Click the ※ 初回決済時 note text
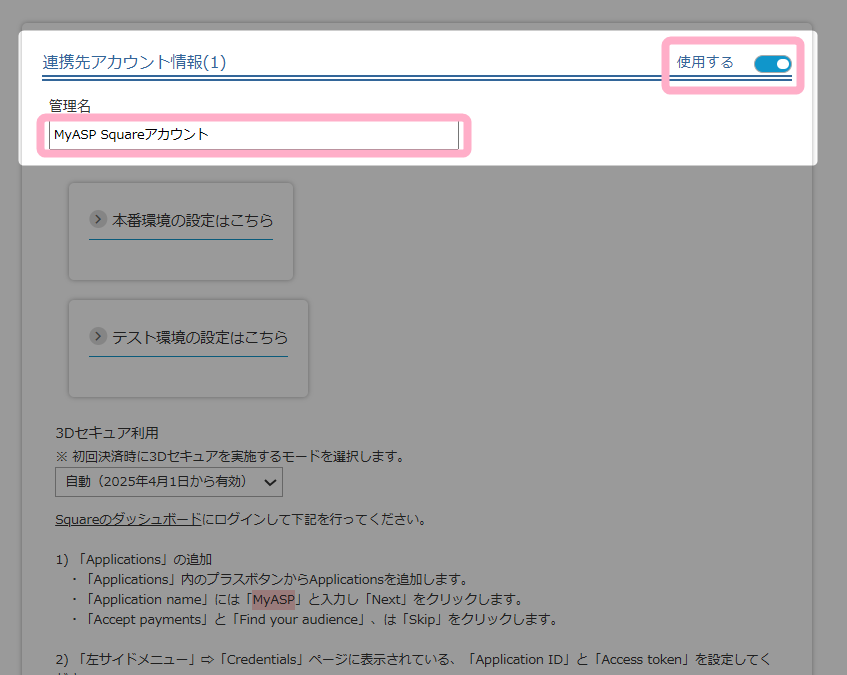Viewport: 847px width, 675px height. coord(230,456)
